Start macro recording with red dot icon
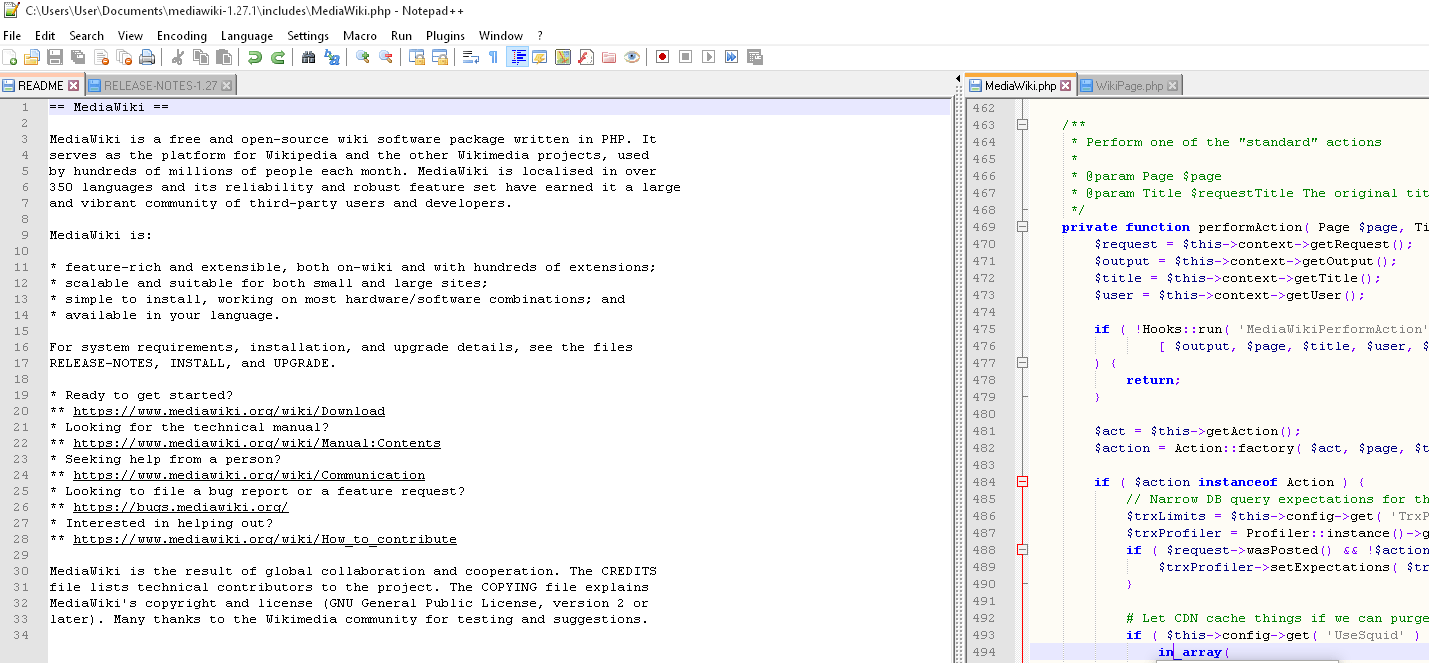 662,57
